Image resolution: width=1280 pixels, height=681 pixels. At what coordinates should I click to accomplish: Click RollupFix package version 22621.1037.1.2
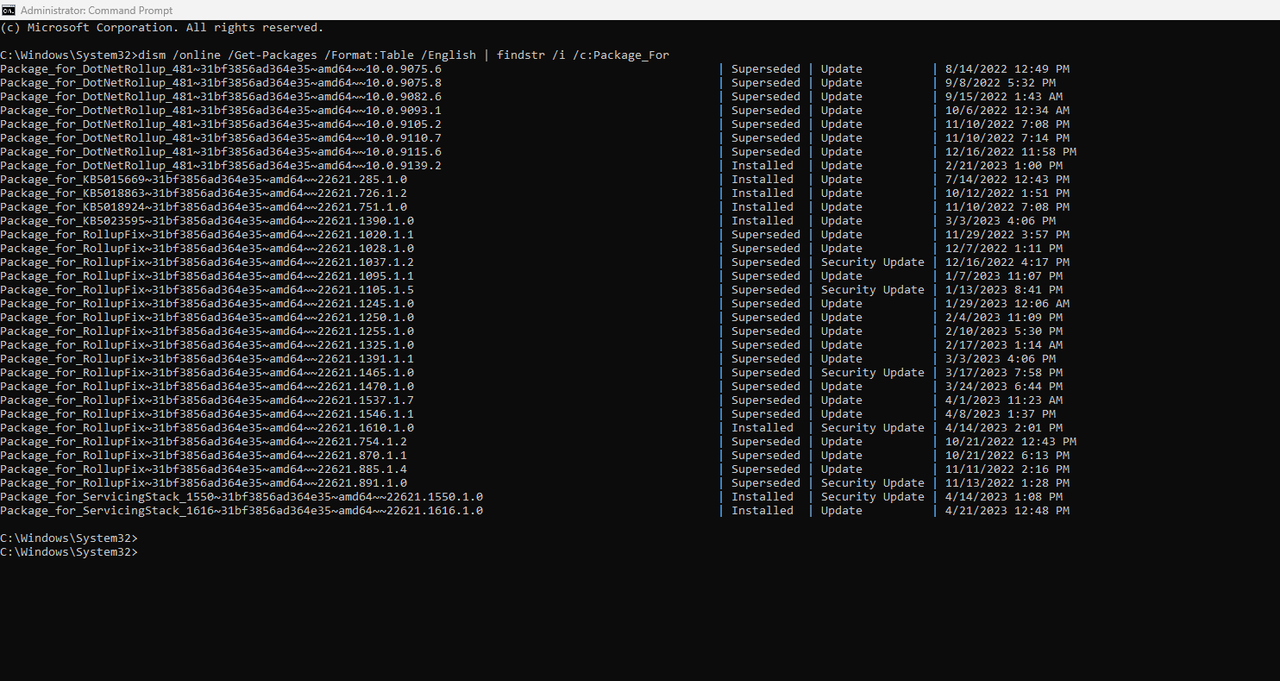[207, 263]
